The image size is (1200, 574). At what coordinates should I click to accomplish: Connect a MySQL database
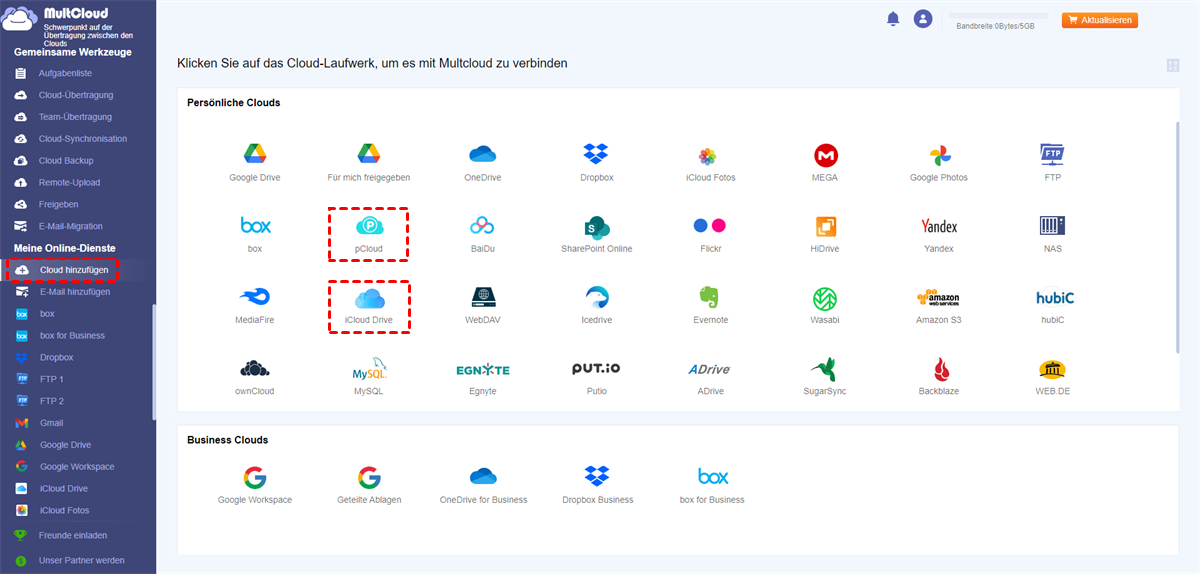pos(369,376)
